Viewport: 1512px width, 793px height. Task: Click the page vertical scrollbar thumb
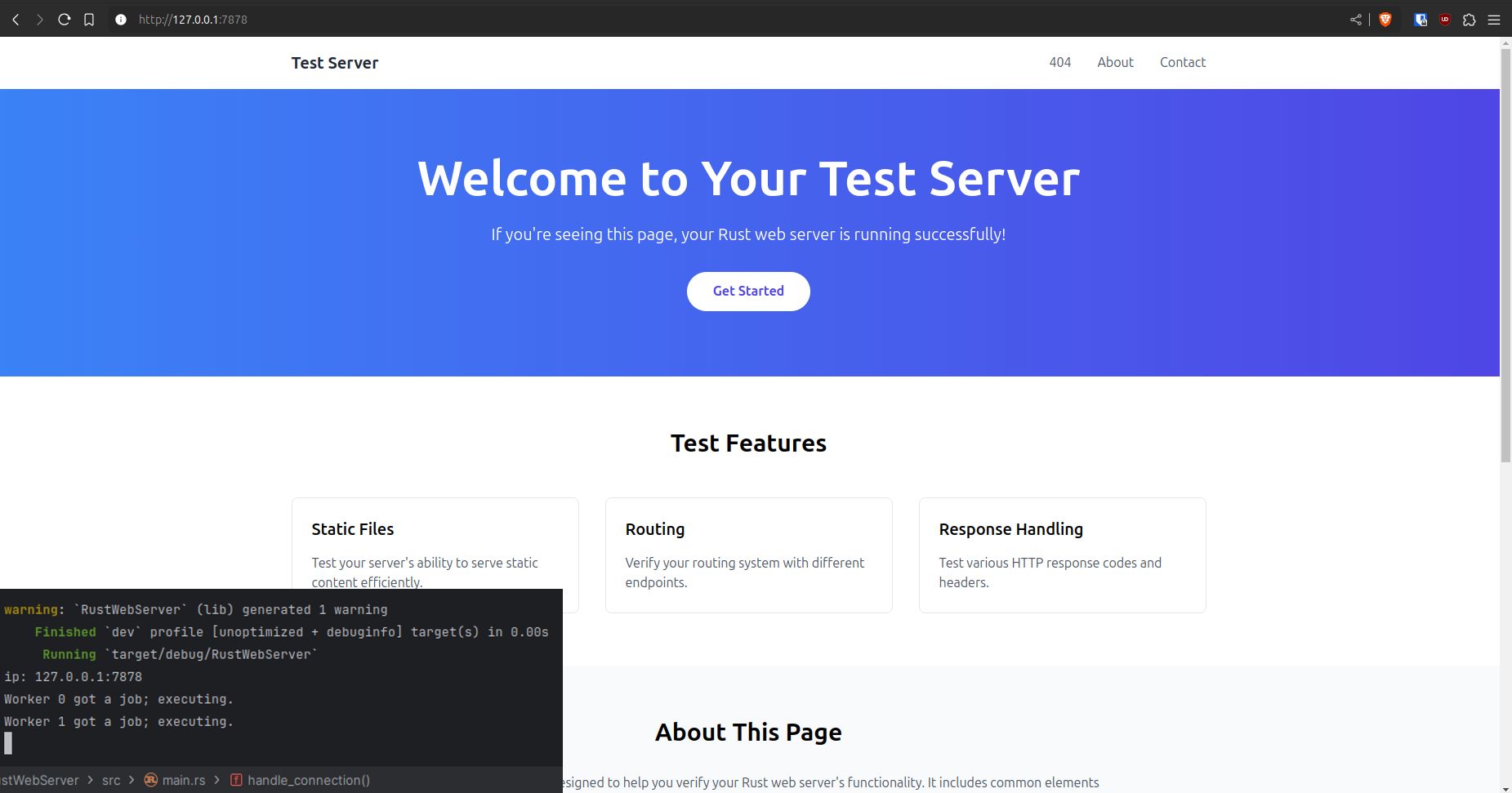pos(1505,253)
